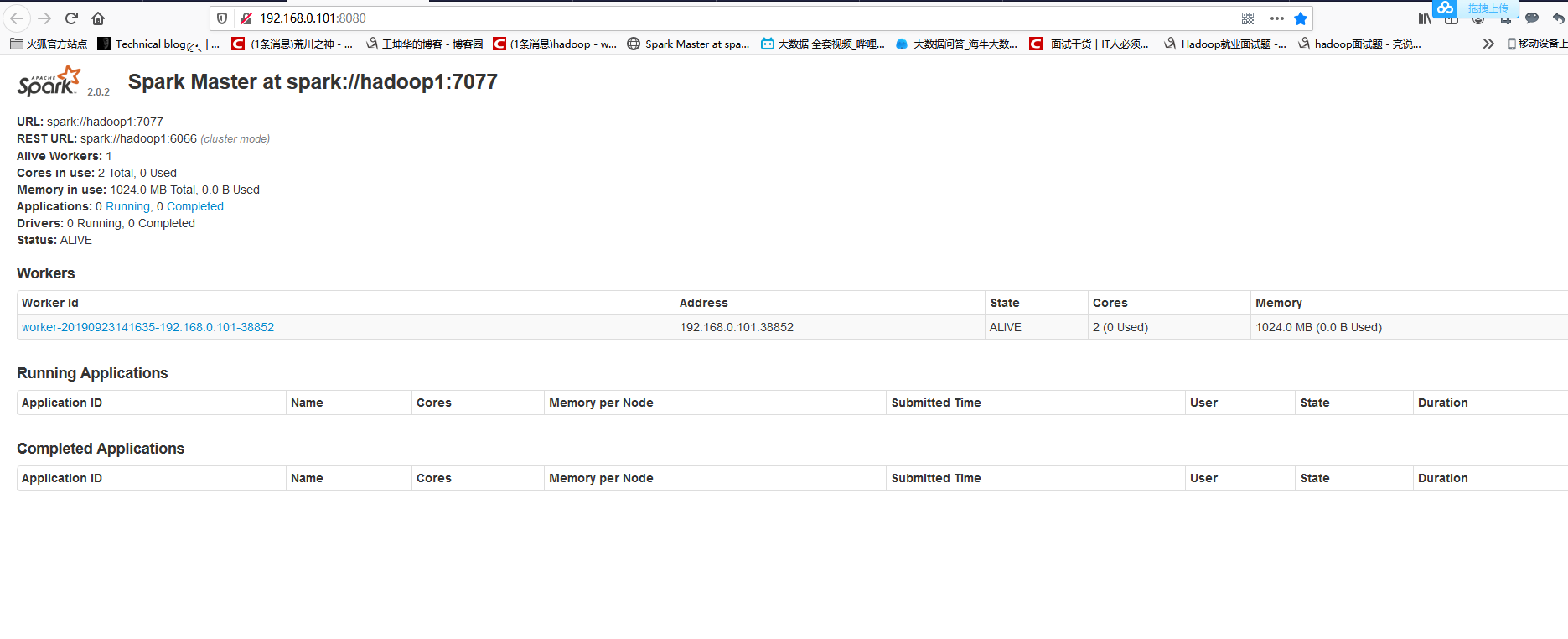Click the Spark version 2.0.2 label

pyautogui.click(x=98, y=92)
